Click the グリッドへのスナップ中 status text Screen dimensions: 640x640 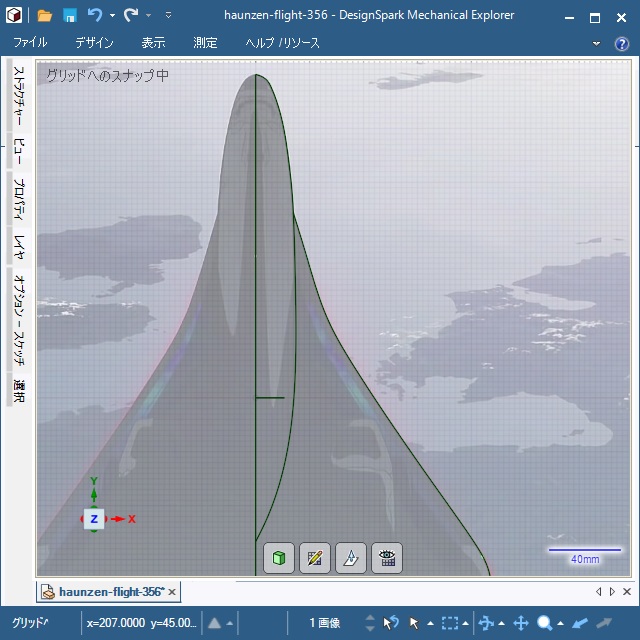(x=107, y=76)
